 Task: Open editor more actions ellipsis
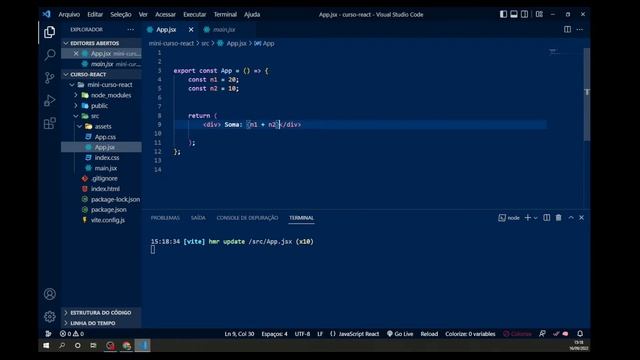pos(580,29)
